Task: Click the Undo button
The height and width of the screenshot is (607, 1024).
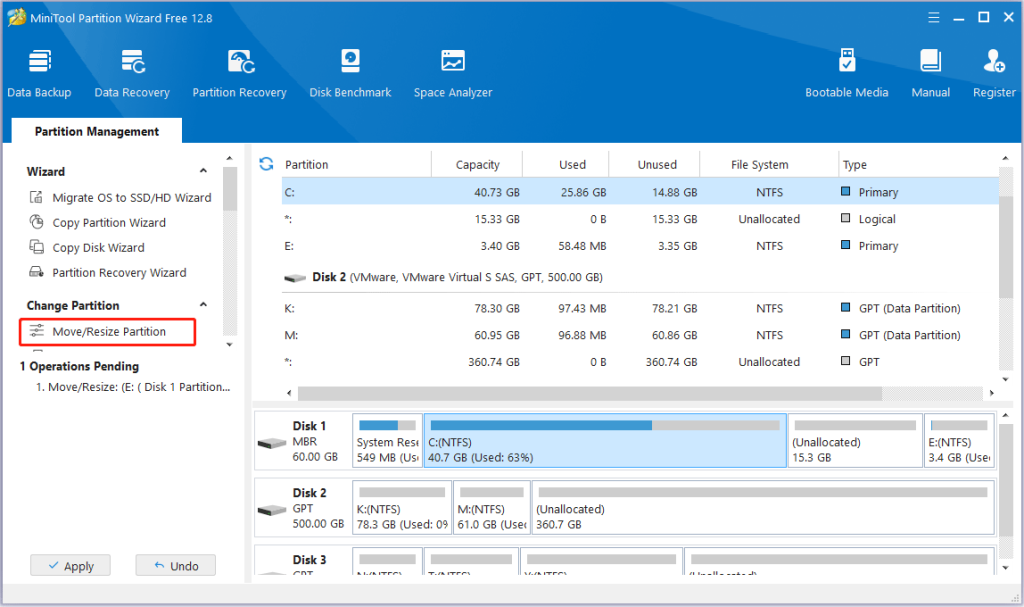Action: coord(176,566)
